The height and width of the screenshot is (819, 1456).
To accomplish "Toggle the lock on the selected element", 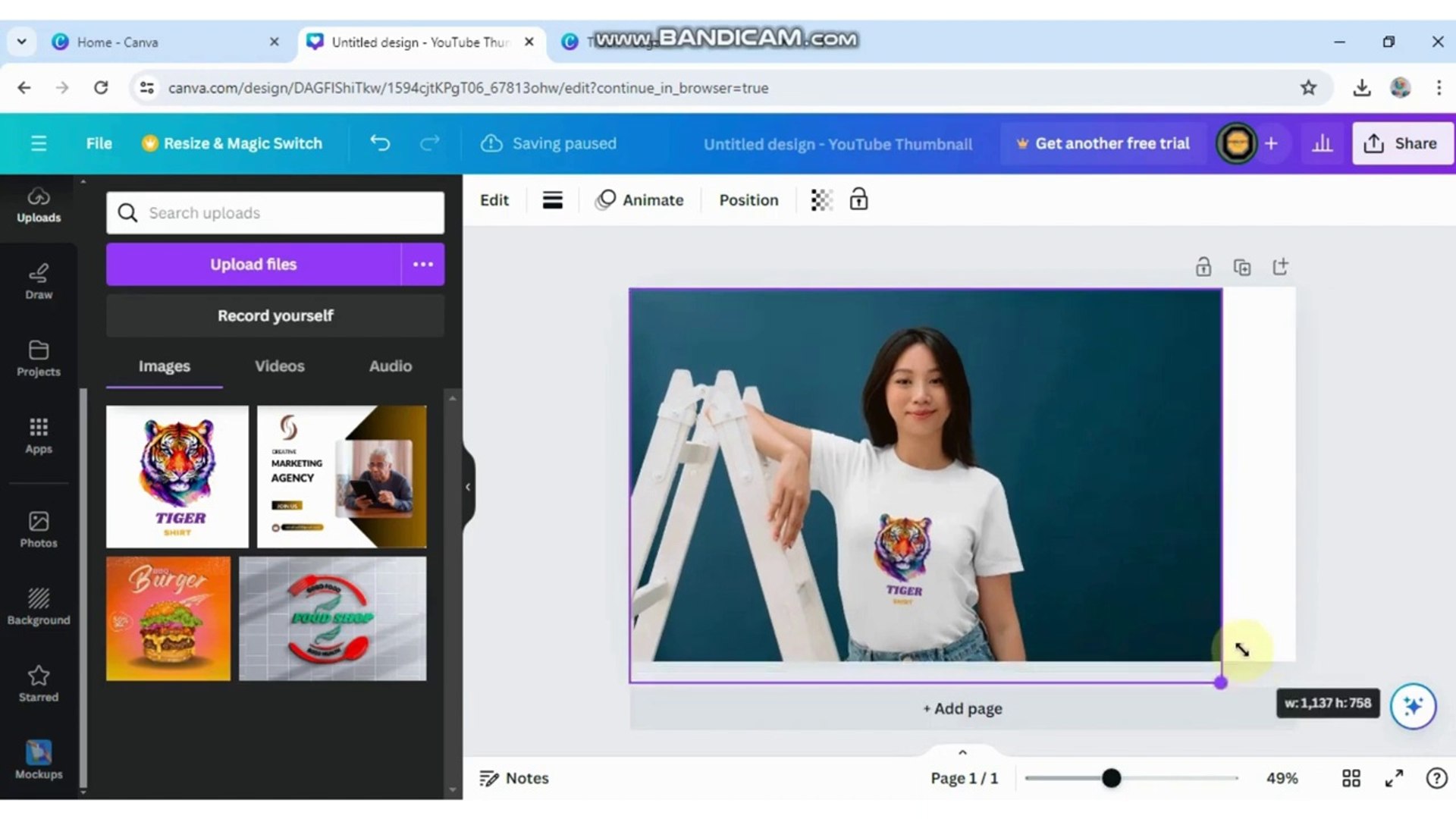I will point(858,199).
